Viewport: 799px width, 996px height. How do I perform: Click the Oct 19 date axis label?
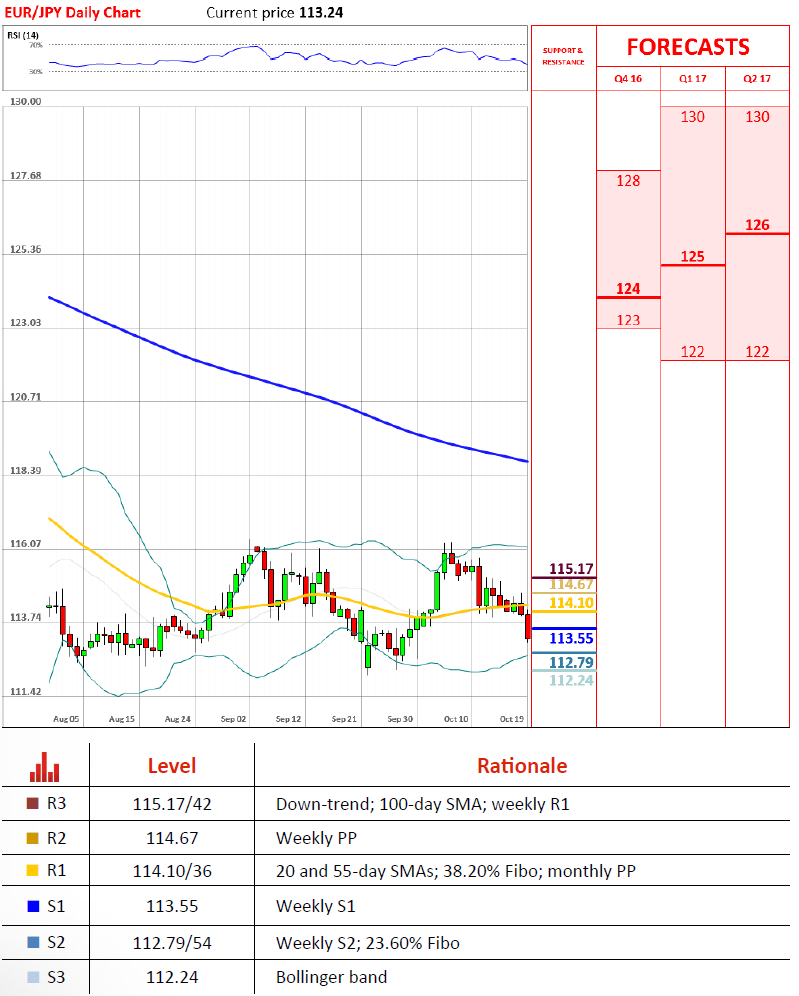pos(511,719)
